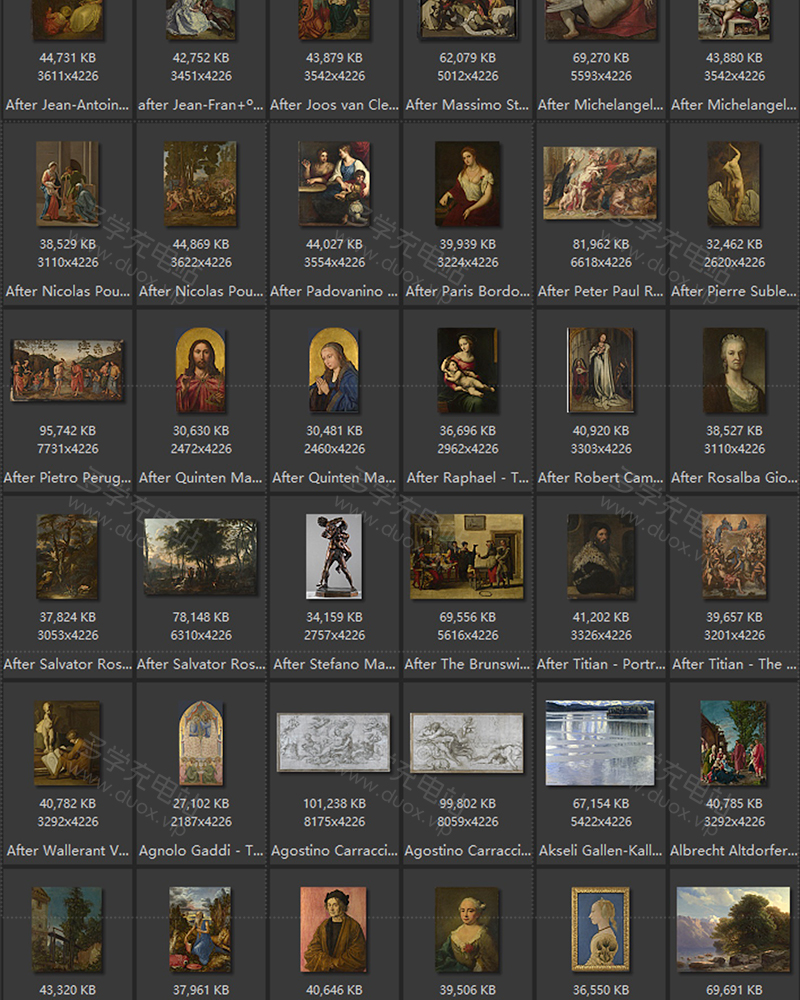Click the After Jean-Antoin file name label
This screenshot has width=800, height=1000.
click(x=67, y=104)
